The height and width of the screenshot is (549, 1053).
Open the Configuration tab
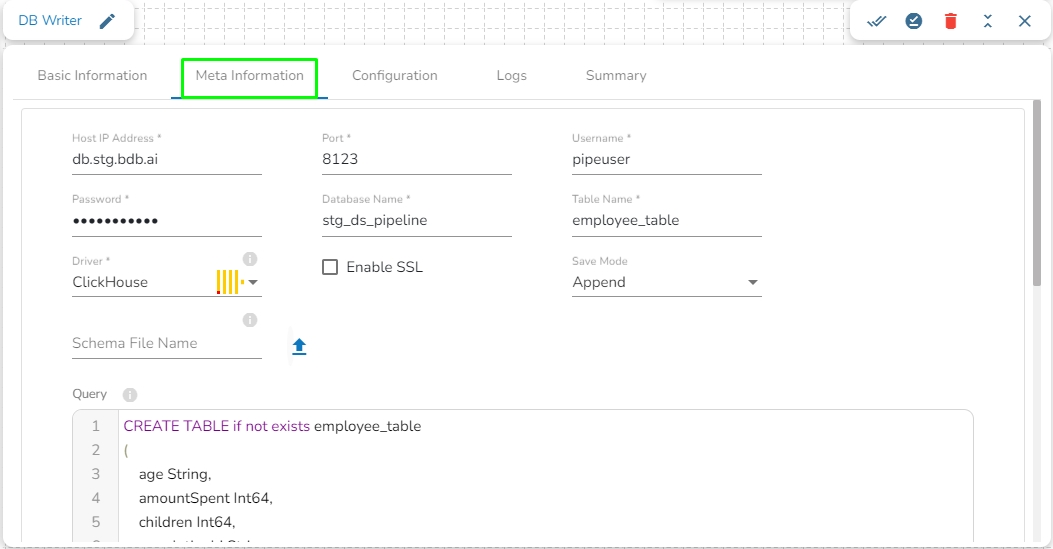[395, 76]
